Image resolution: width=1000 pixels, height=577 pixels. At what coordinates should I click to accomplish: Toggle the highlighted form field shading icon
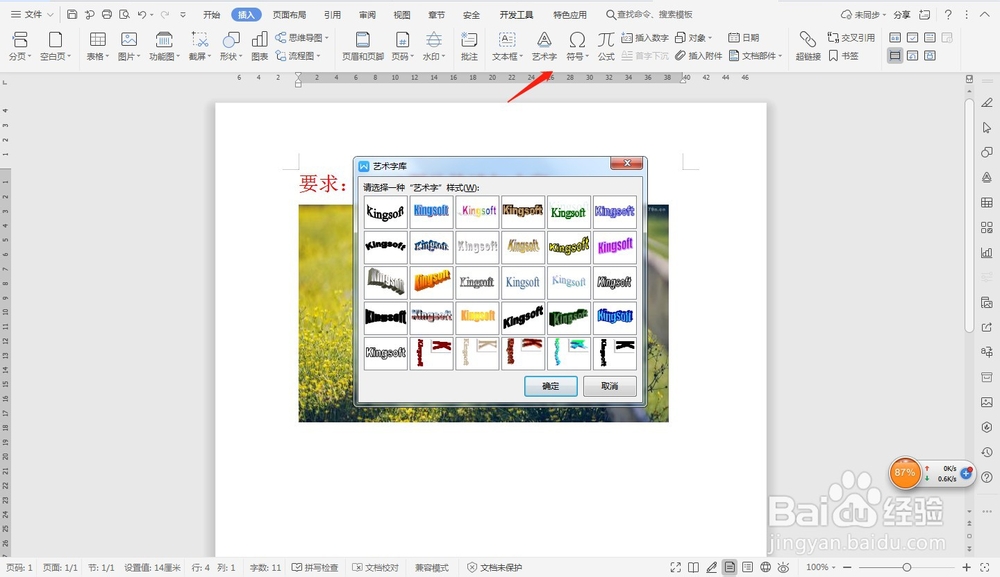click(895, 55)
